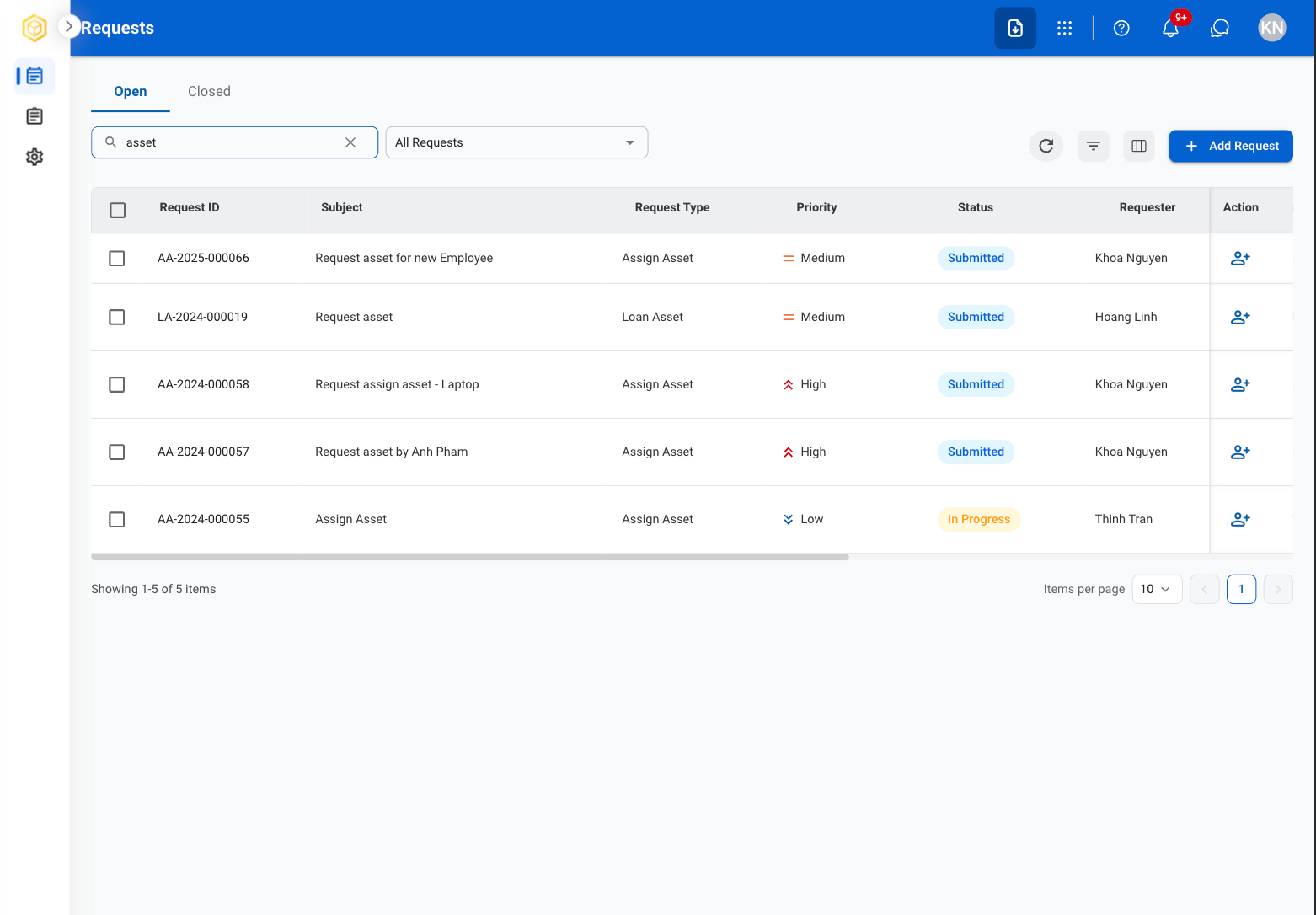Open the All Requests dropdown
Image resolution: width=1316 pixels, height=915 pixels.
(x=516, y=142)
